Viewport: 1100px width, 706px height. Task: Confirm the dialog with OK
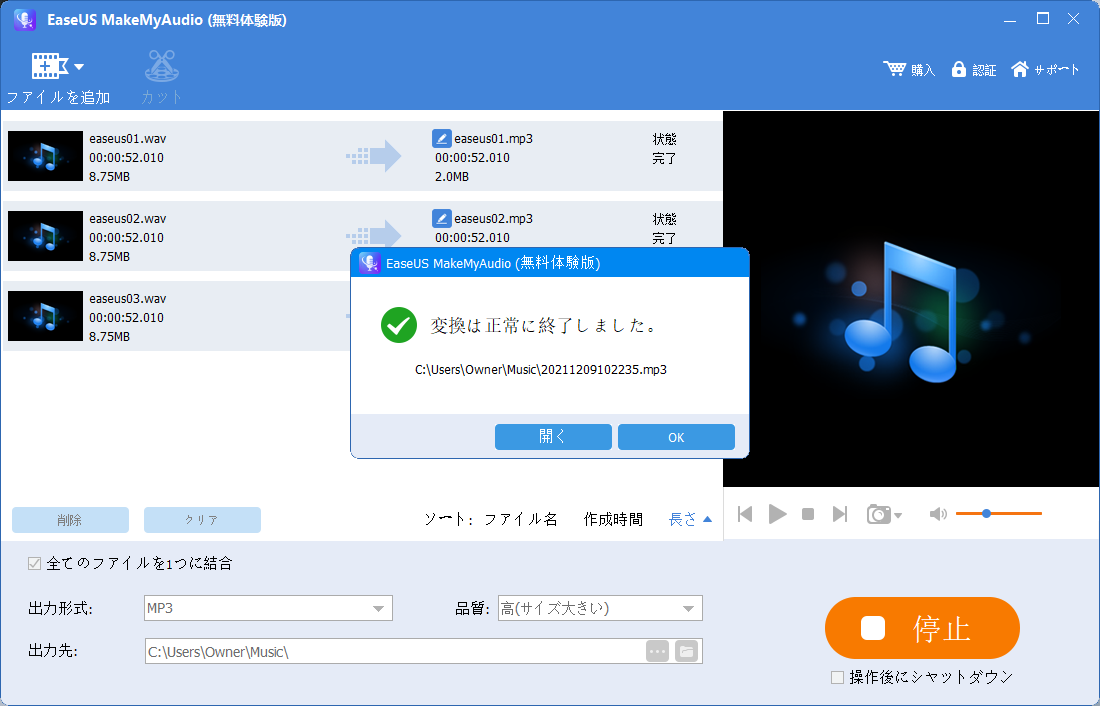point(676,437)
